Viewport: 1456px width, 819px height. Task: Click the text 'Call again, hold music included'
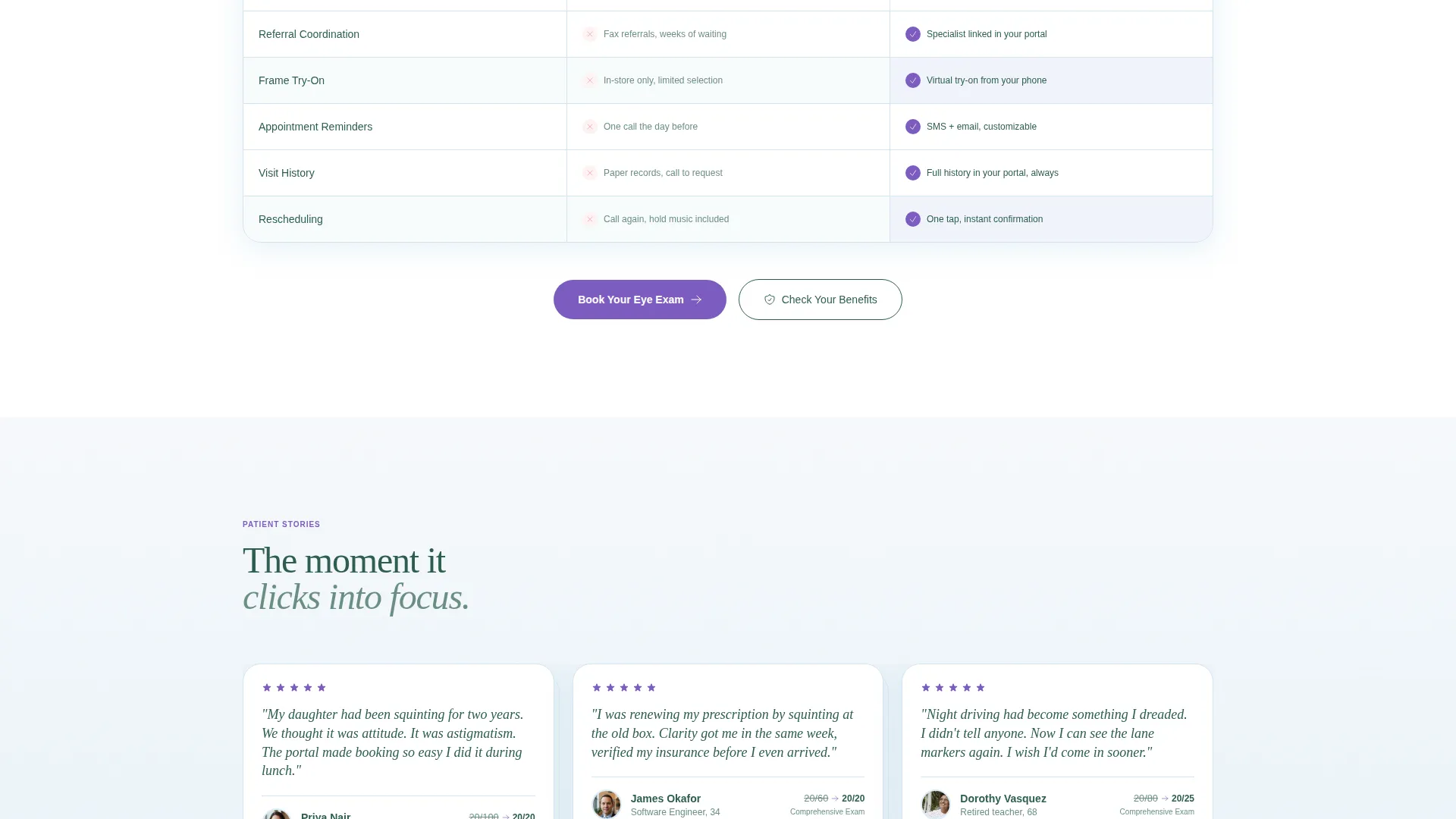click(x=666, y=219)
